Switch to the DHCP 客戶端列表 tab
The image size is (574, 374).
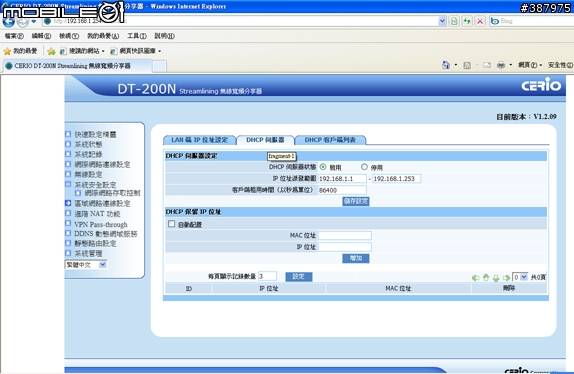[x=330, y=140]
